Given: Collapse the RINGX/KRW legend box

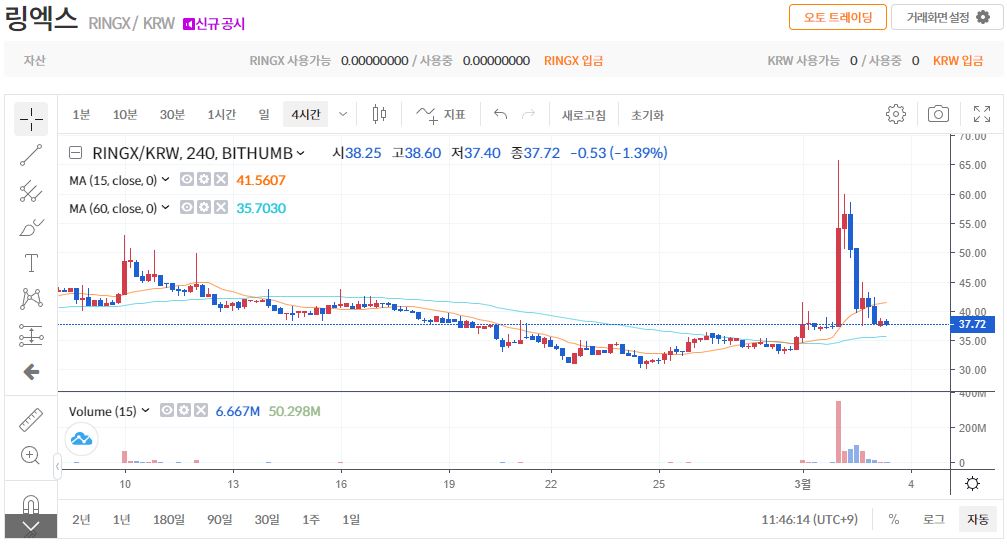Looking at the screenshot, I should pos(75,153).
